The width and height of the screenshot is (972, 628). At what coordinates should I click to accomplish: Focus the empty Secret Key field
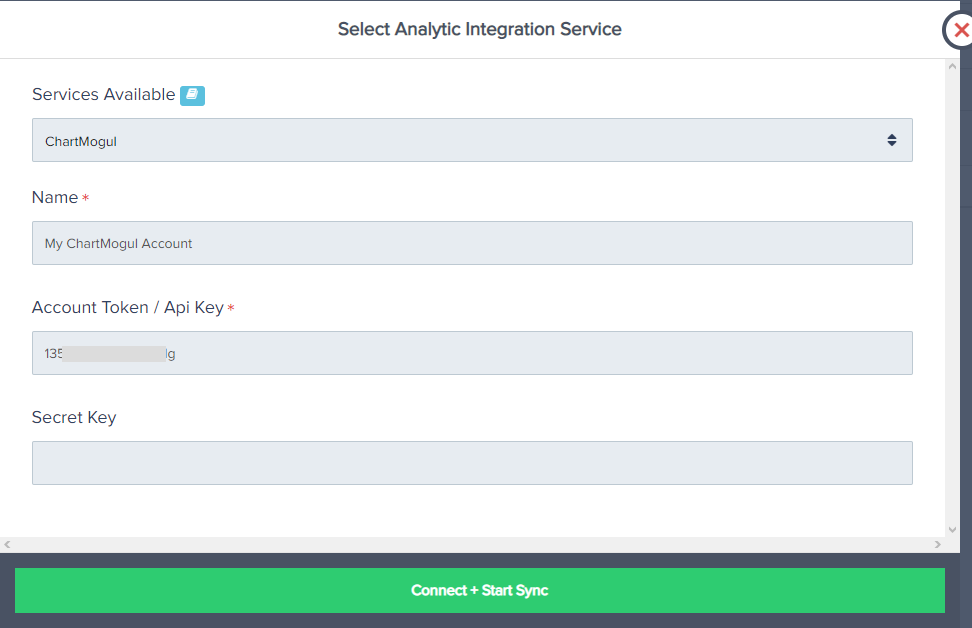[472, 463]
